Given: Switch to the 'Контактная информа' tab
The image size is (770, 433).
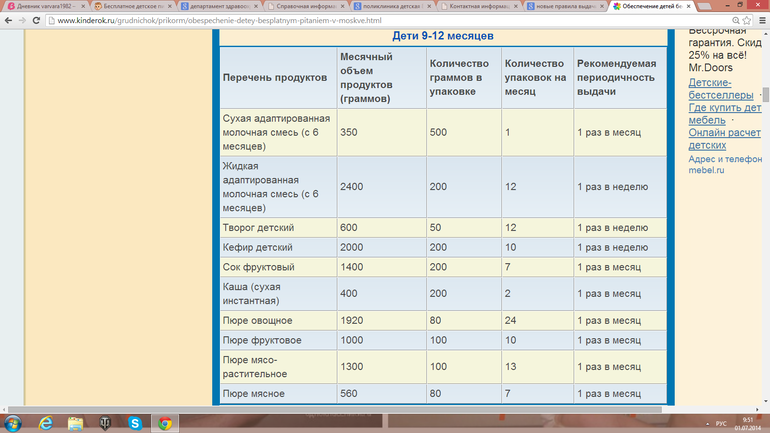Looking at the screenshot, I should point(476,6).
